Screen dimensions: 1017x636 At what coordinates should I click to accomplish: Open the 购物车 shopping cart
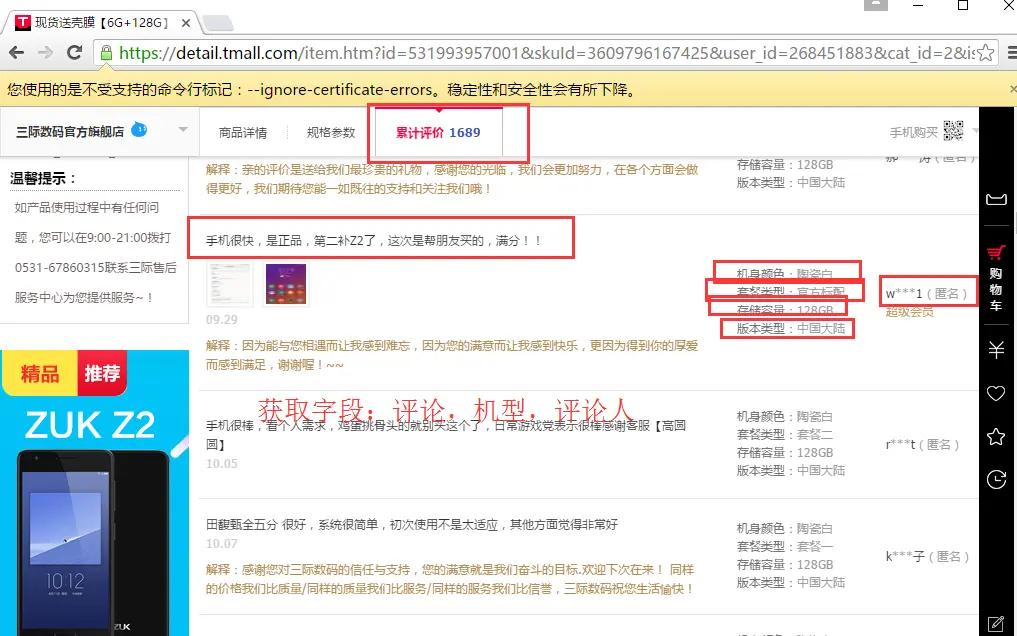[996, 278]
